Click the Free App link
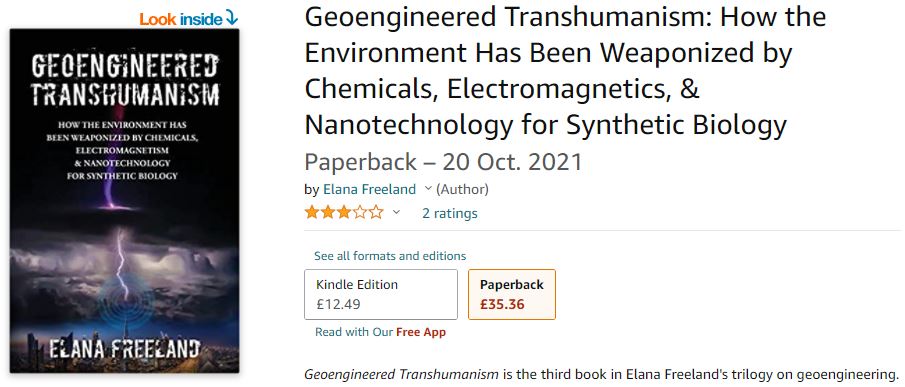905x387 pixels. (x=421, y=332)
